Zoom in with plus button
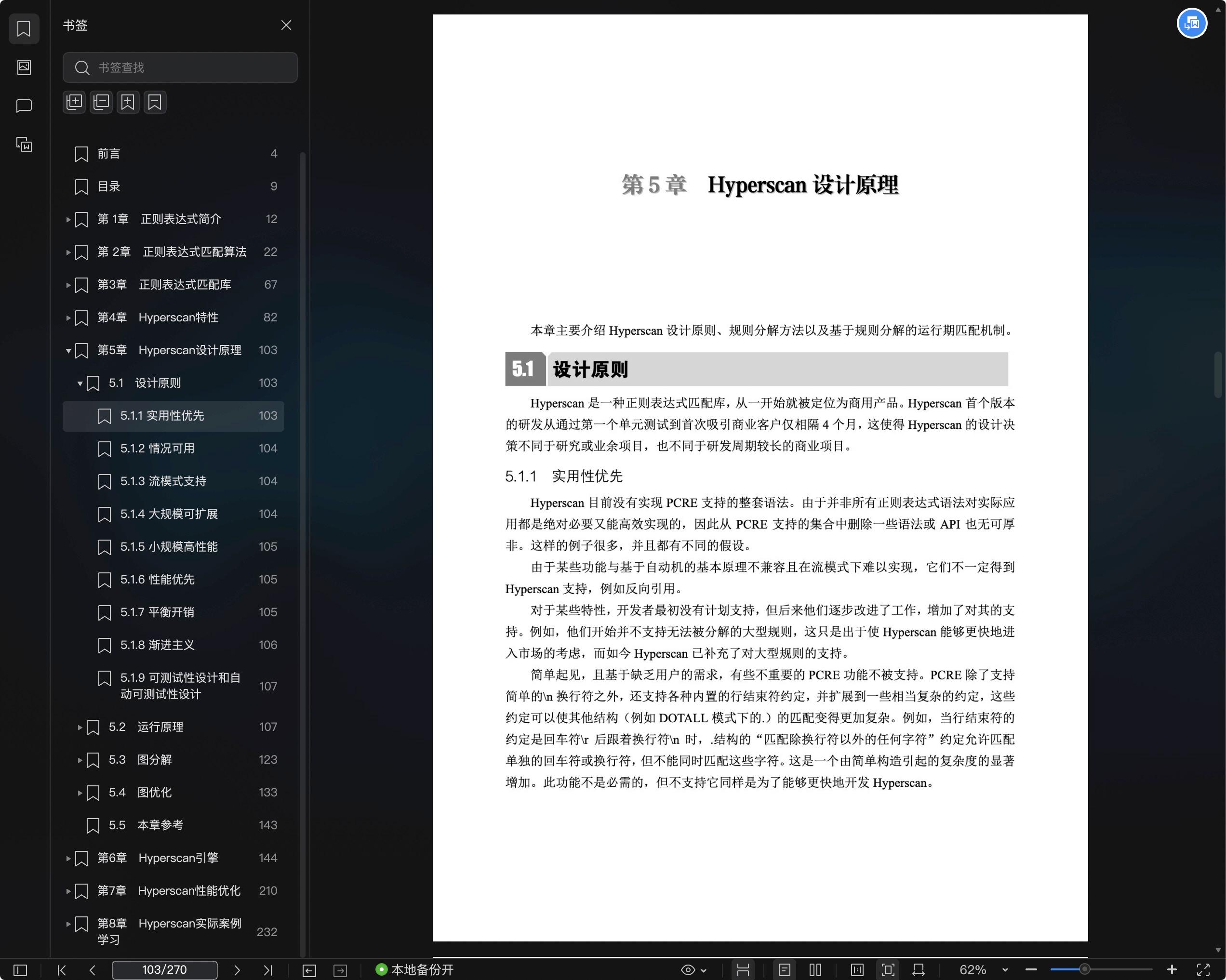The width and height of the screenshot is (1226, 980). (x=1172, y=970)
